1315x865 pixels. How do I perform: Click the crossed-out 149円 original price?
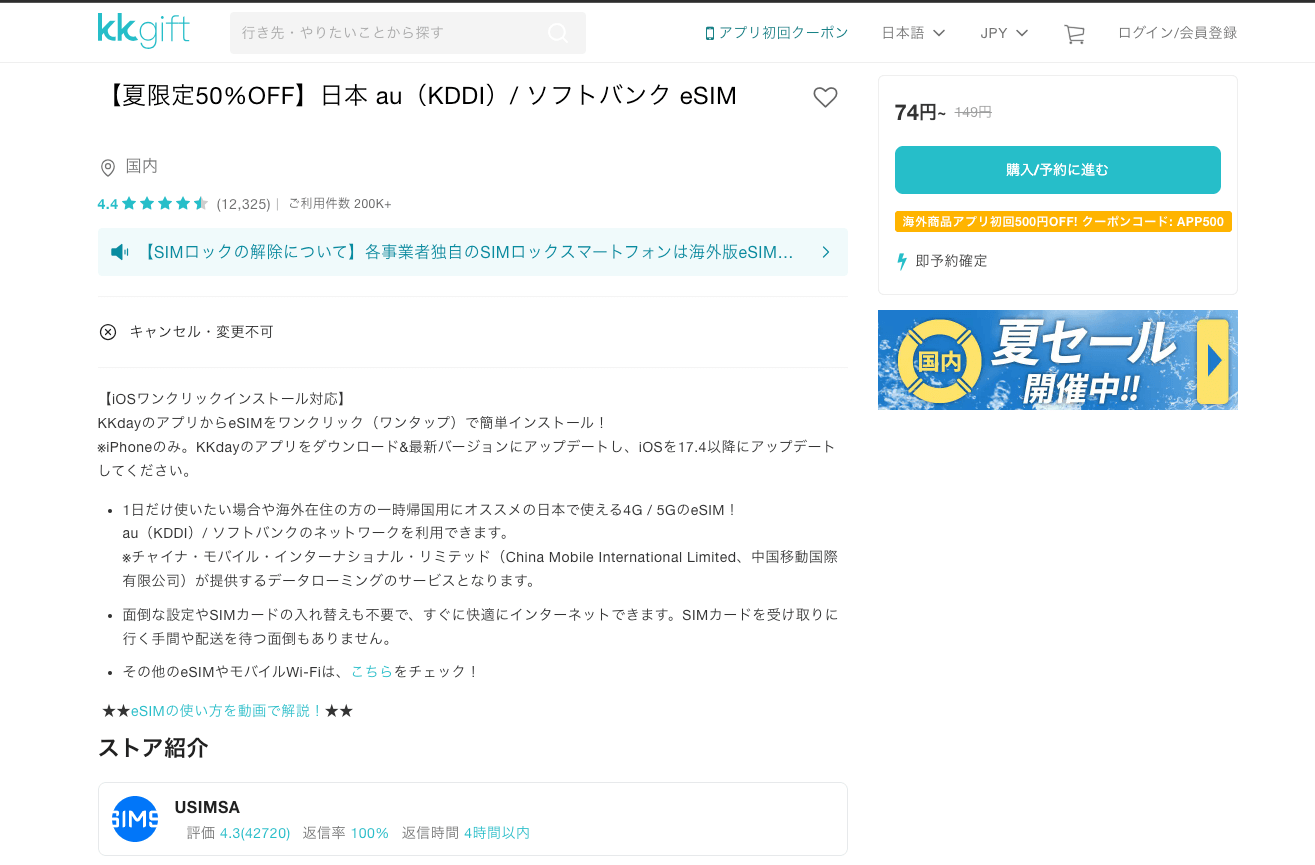point(973,113)
